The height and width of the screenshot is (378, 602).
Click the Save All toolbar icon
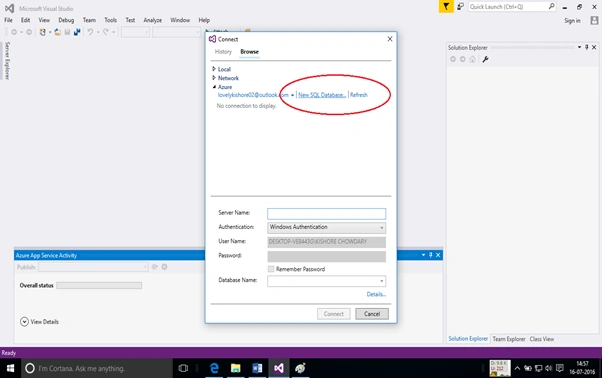(x=77, y=32)
